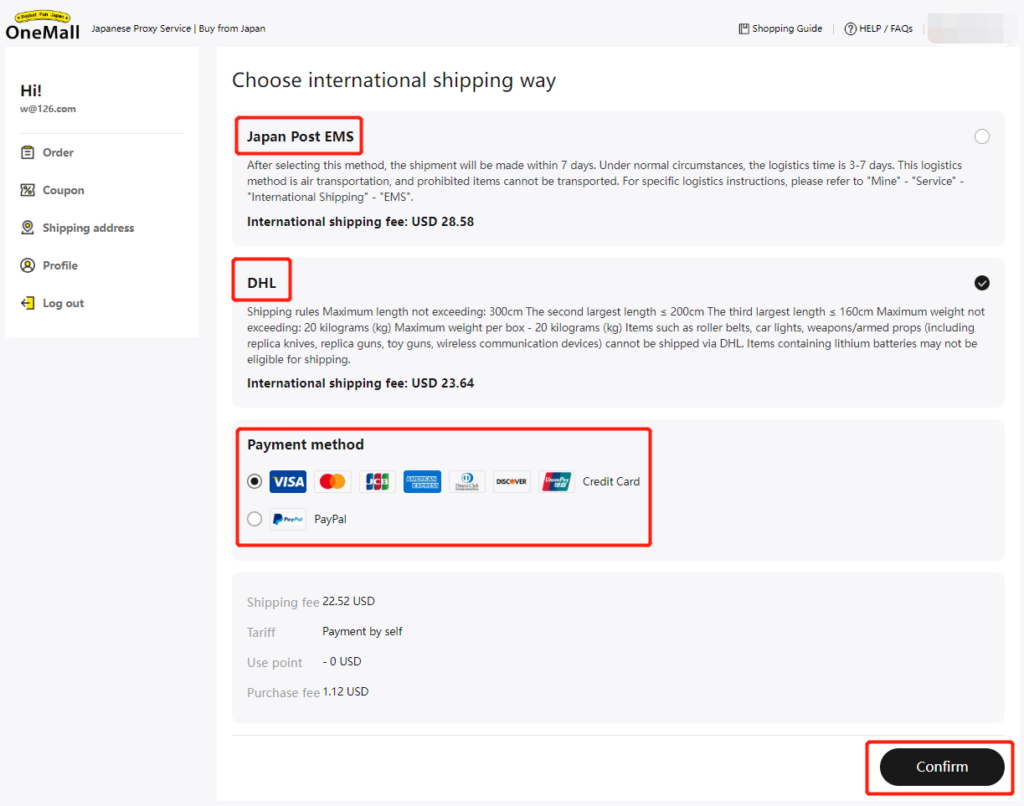Click the Hi! greeting text
Image resolution: width=1024 pixels, height=806 pixels.
[x=31, y=91]
